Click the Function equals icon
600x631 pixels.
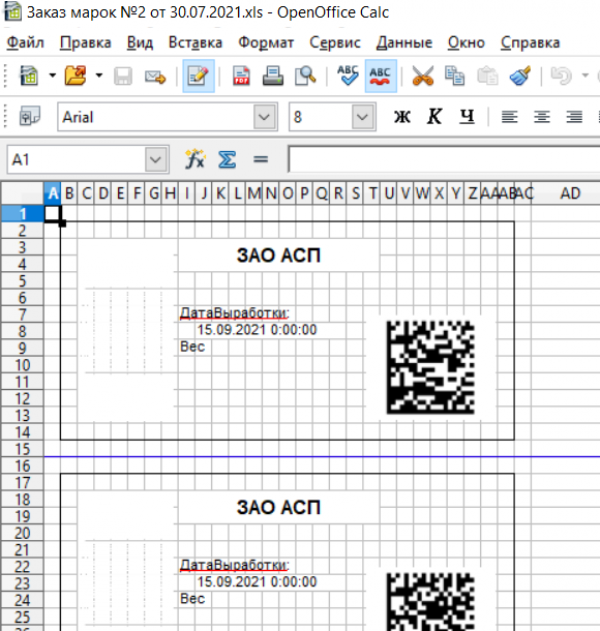point(261,160)
